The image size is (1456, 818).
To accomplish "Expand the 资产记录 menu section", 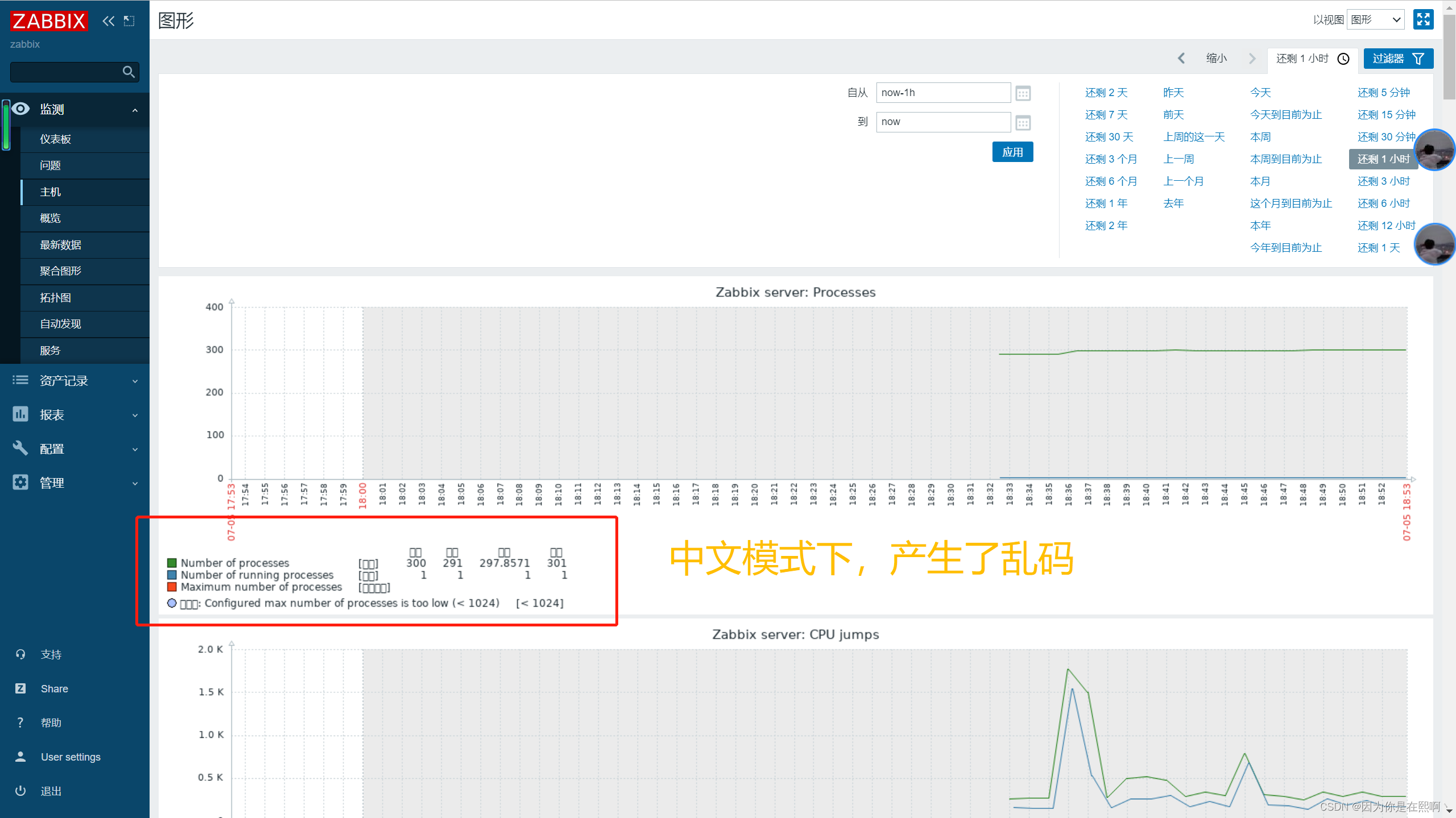I will click(135, 381).
